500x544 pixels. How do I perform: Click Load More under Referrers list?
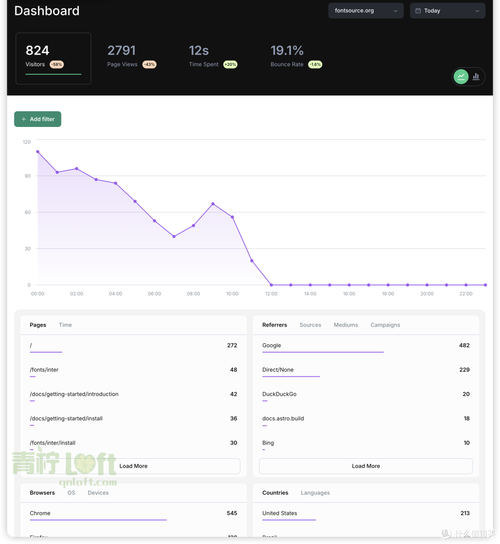(366, 466)
